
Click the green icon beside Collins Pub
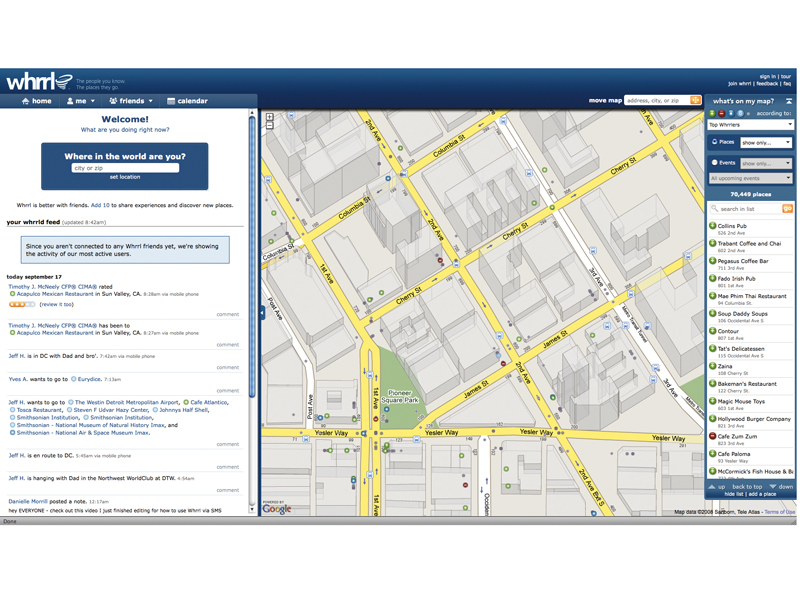point(712,226)
